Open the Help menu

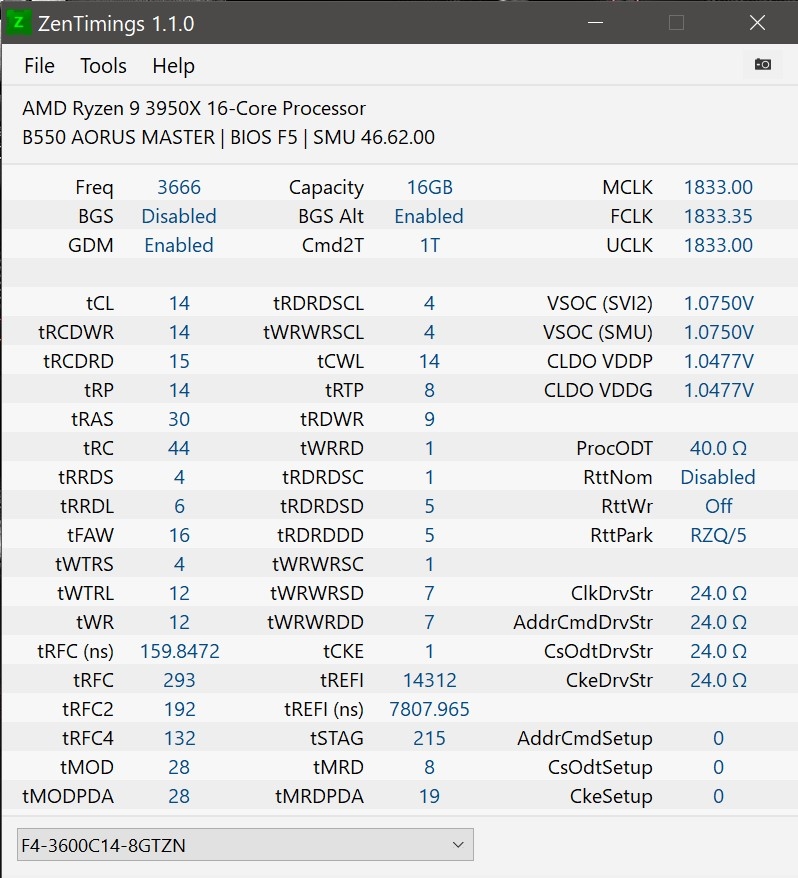tap(173, 66)
